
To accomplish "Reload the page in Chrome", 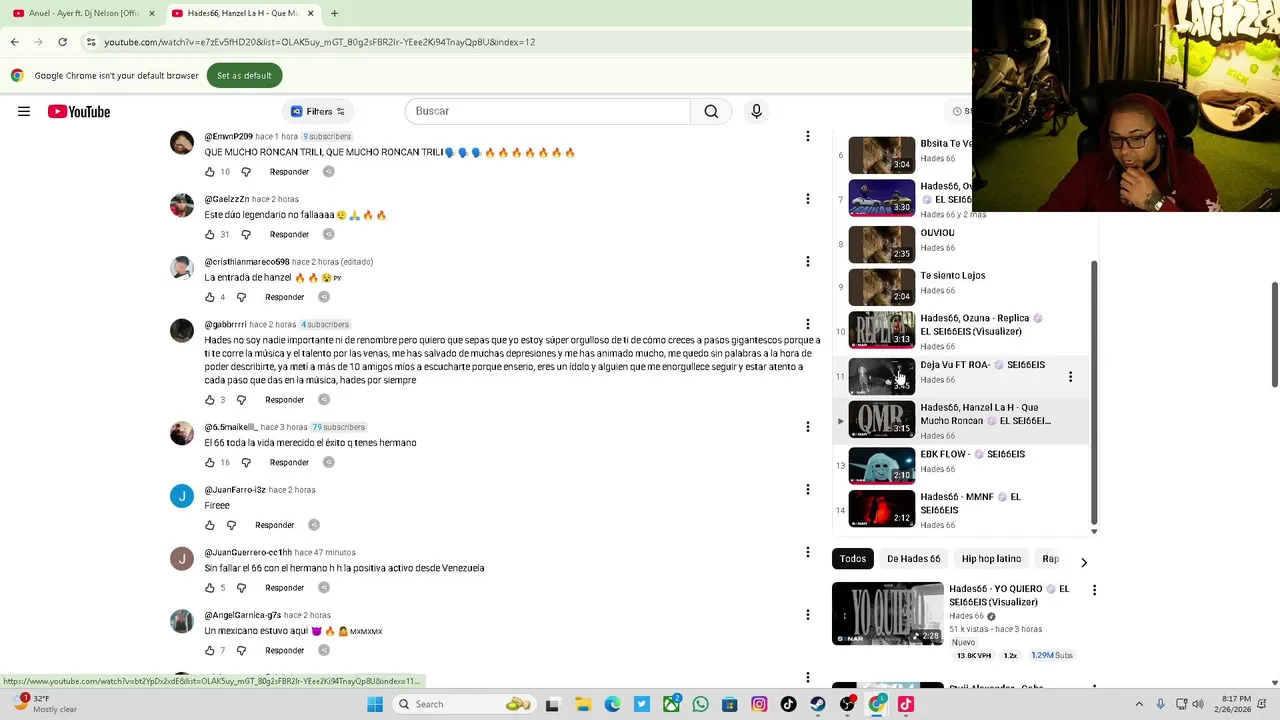I will point(62,42).
